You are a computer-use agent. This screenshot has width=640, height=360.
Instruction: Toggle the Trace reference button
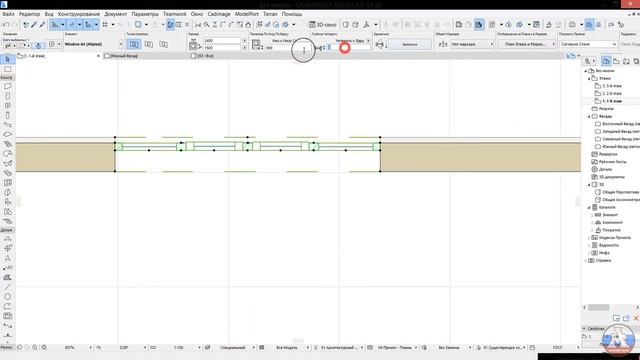[x=138, y=25]
